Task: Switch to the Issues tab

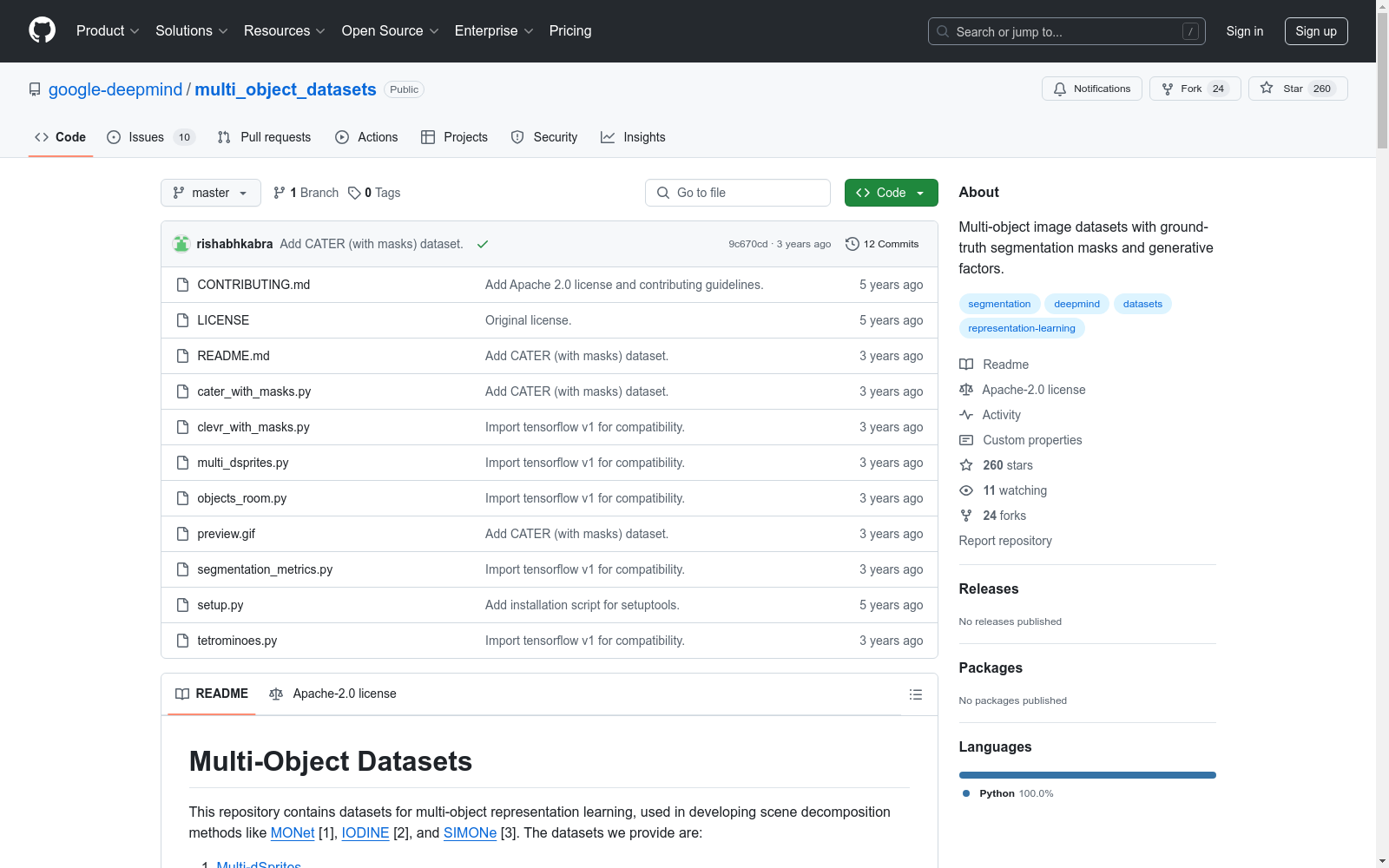Action: tap(151, 137)
